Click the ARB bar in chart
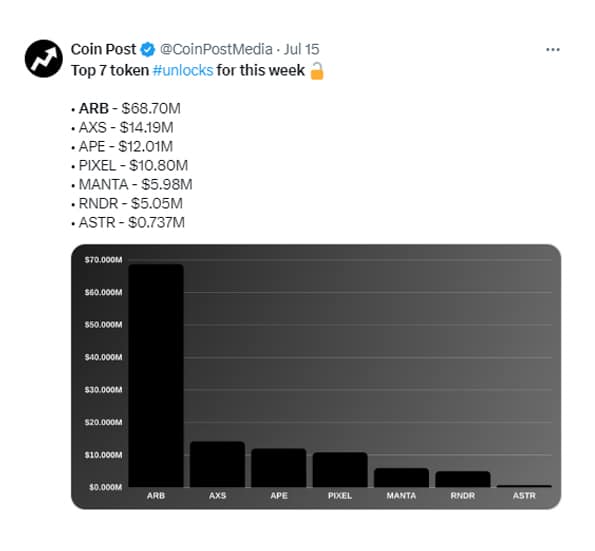This screenshot has width=595, height=551. coord(156,375)
